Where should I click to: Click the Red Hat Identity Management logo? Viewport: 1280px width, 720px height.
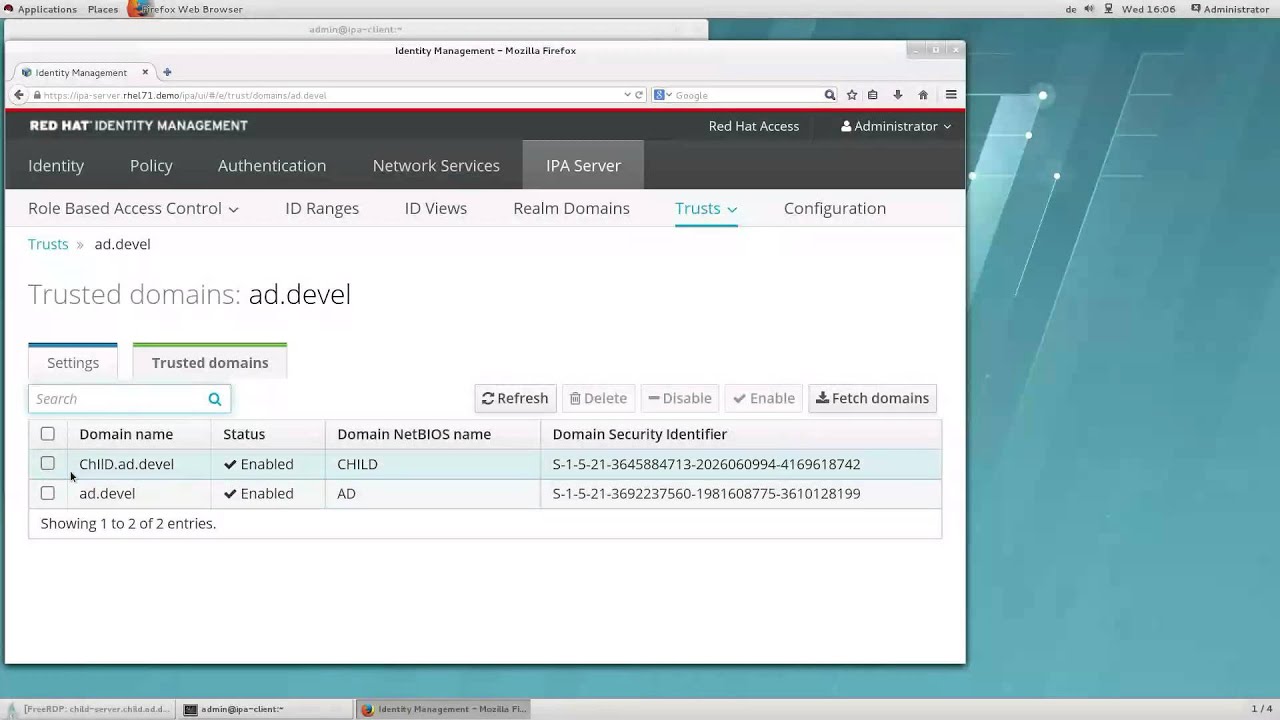pos(139,126)
